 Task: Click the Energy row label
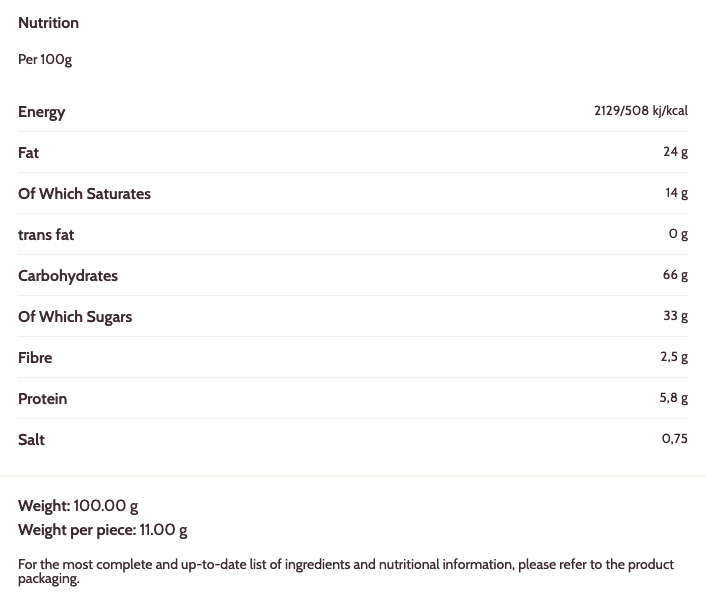tap(42, 112)
